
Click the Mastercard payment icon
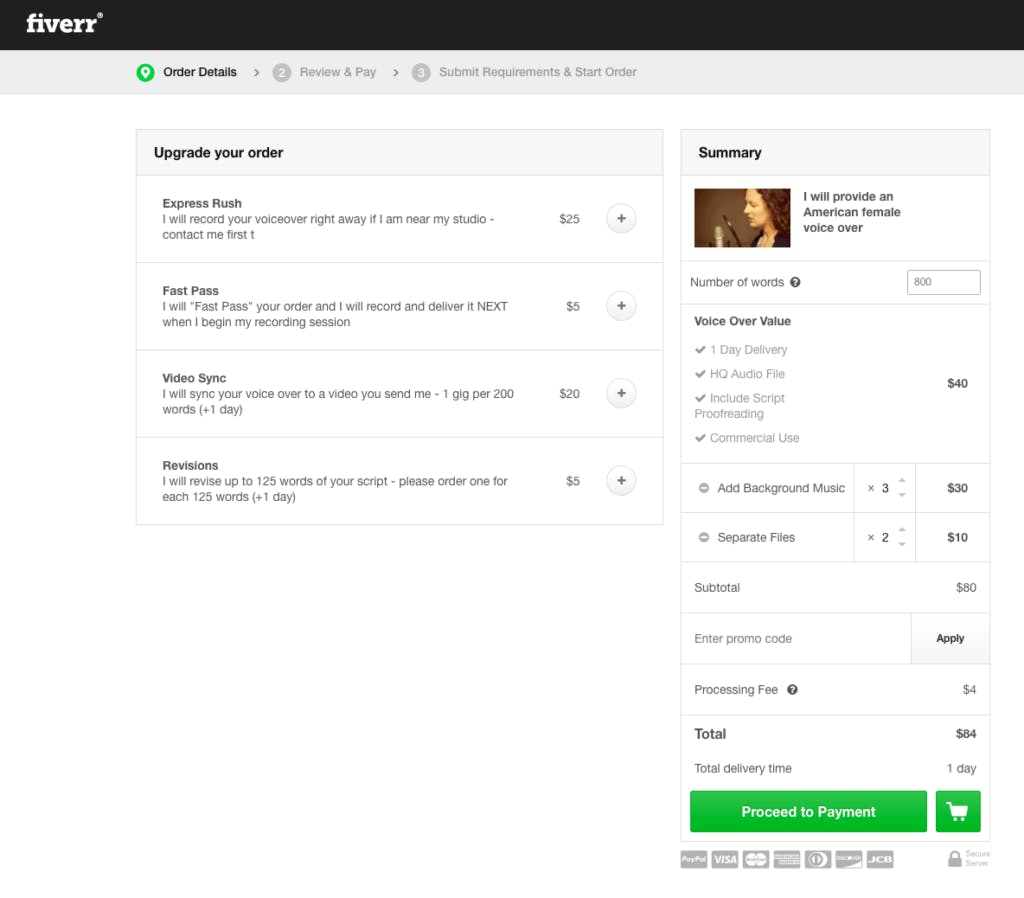point(755,859)
